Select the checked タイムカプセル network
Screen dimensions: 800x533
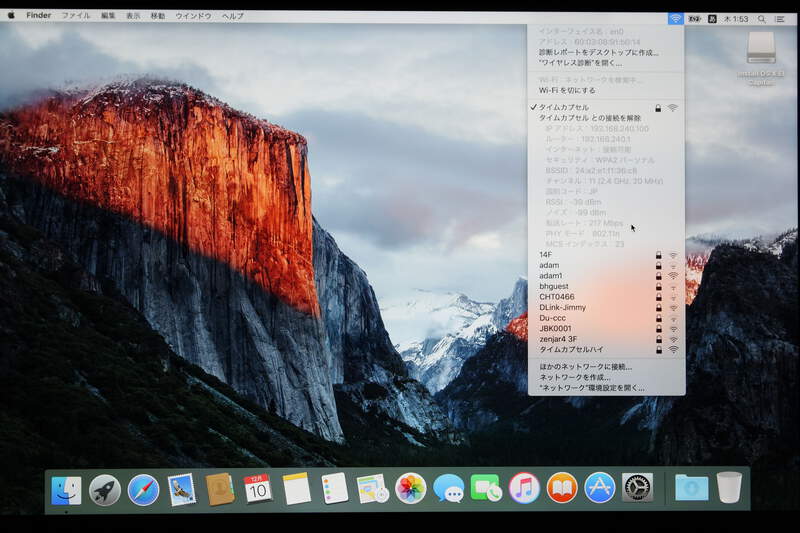pos(564,107)
